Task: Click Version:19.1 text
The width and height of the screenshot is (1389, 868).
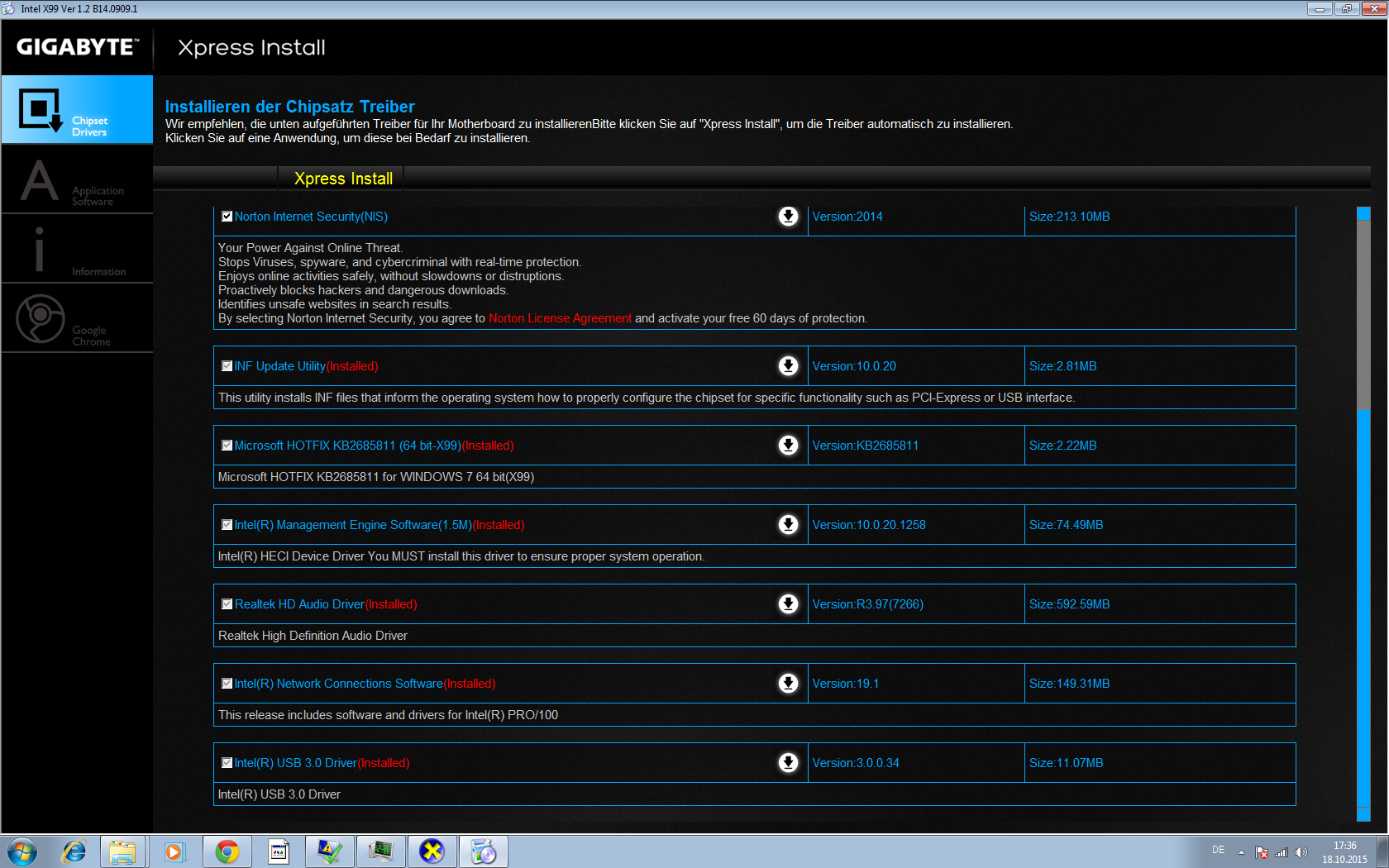Action: point(845,684)
